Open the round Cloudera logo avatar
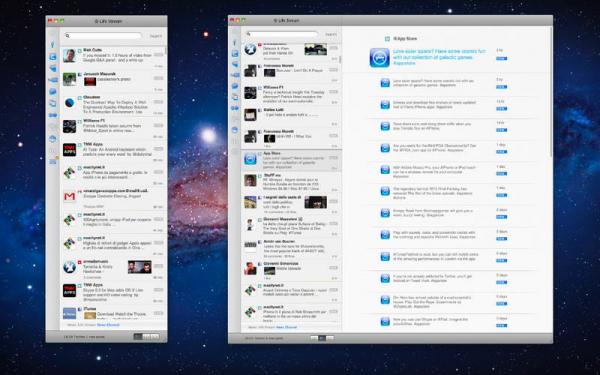The height and width of the screenshot is (375, 600). coord(69,103)
